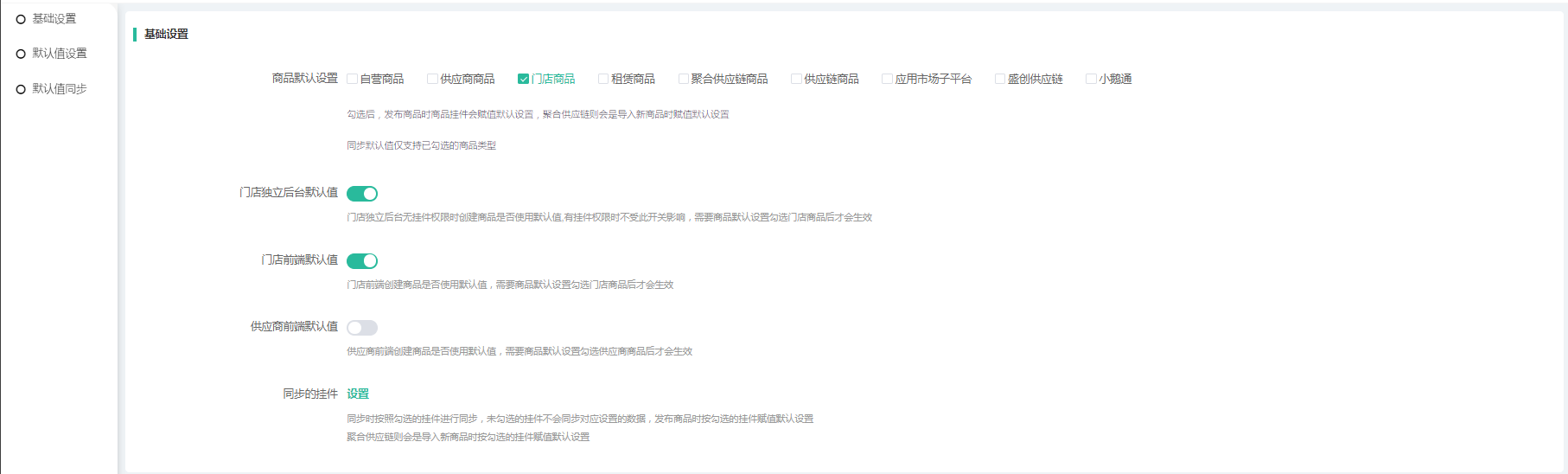
Task: Tick the 小鹅通 checkbox
Action: tap(1091, 79)
